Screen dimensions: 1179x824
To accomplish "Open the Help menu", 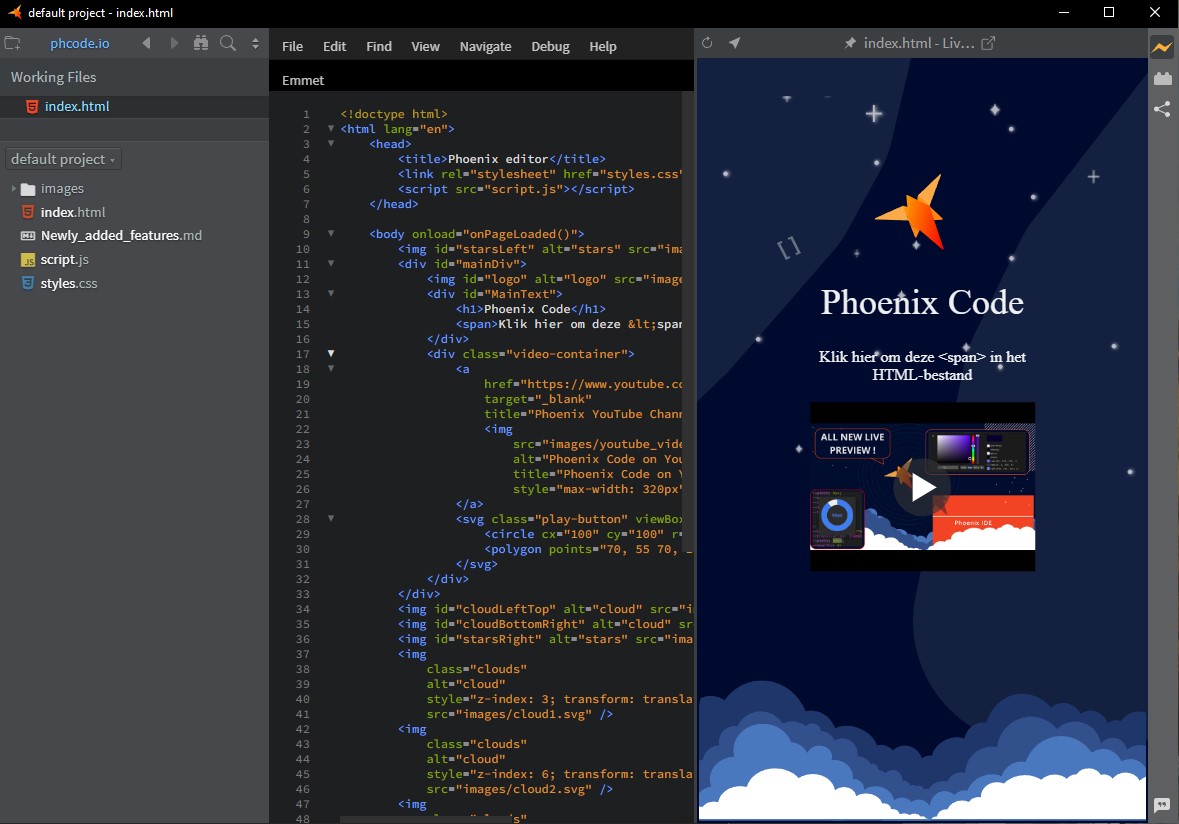I will (x=603, y=47).
